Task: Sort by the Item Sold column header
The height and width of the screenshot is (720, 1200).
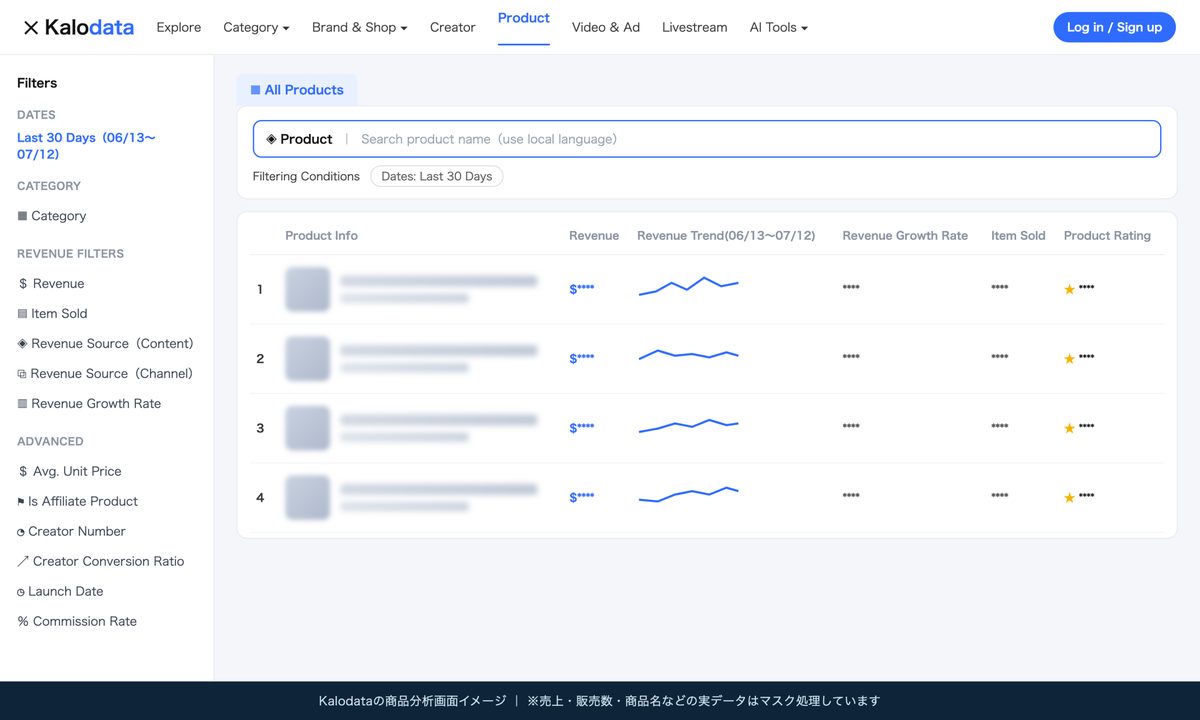Action: click(1018, 236)
